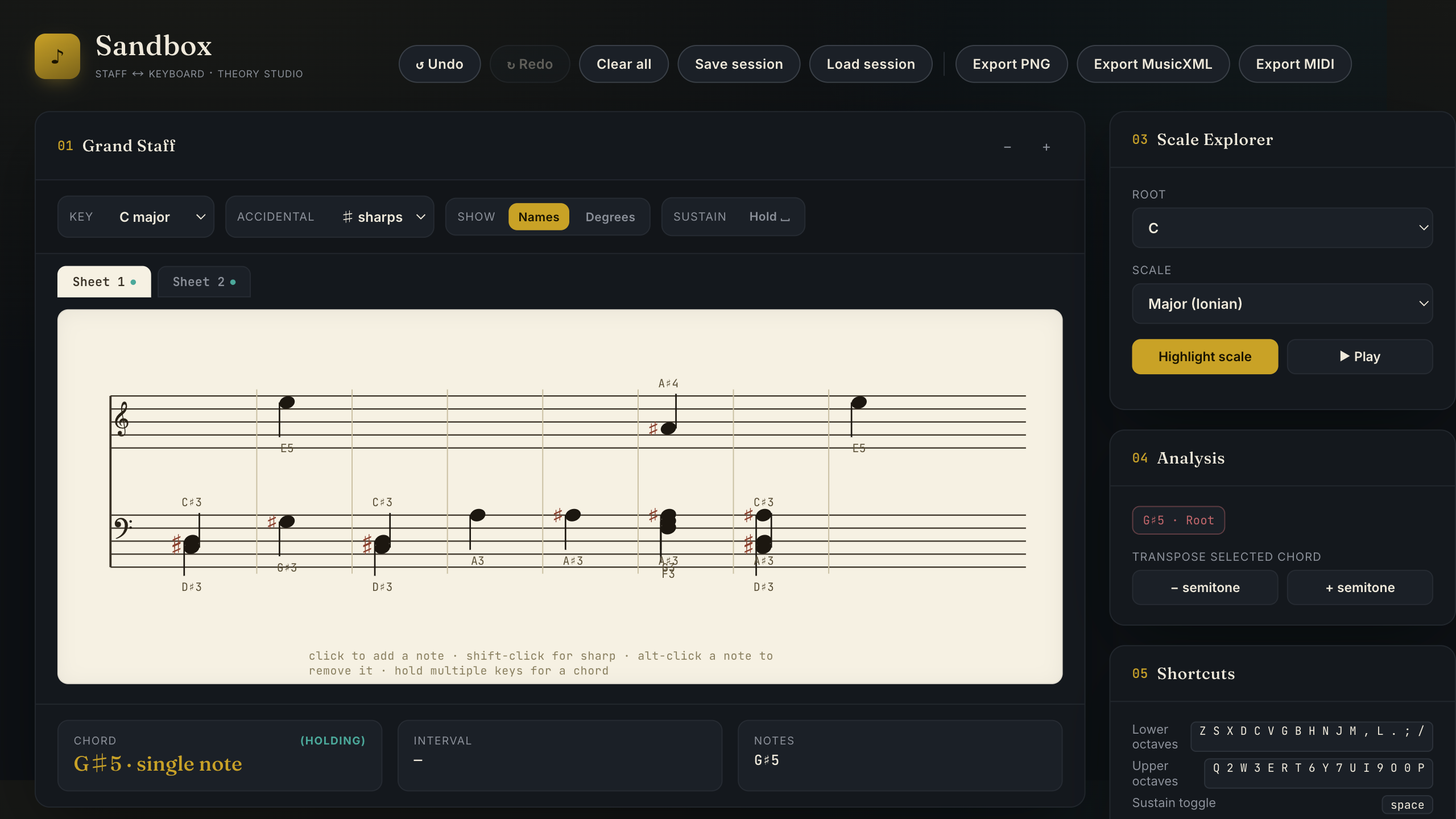Screen dimensions: 1456x819
Task: Zoom in the Grand Staff with plus
Action: click(x=1046, y=147)
